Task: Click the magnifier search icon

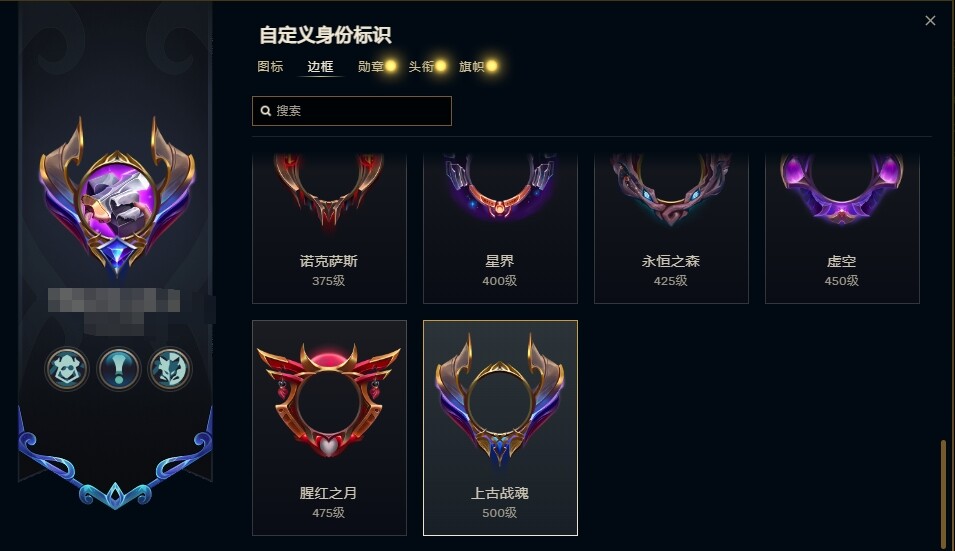Action: [x=266, y=111]
